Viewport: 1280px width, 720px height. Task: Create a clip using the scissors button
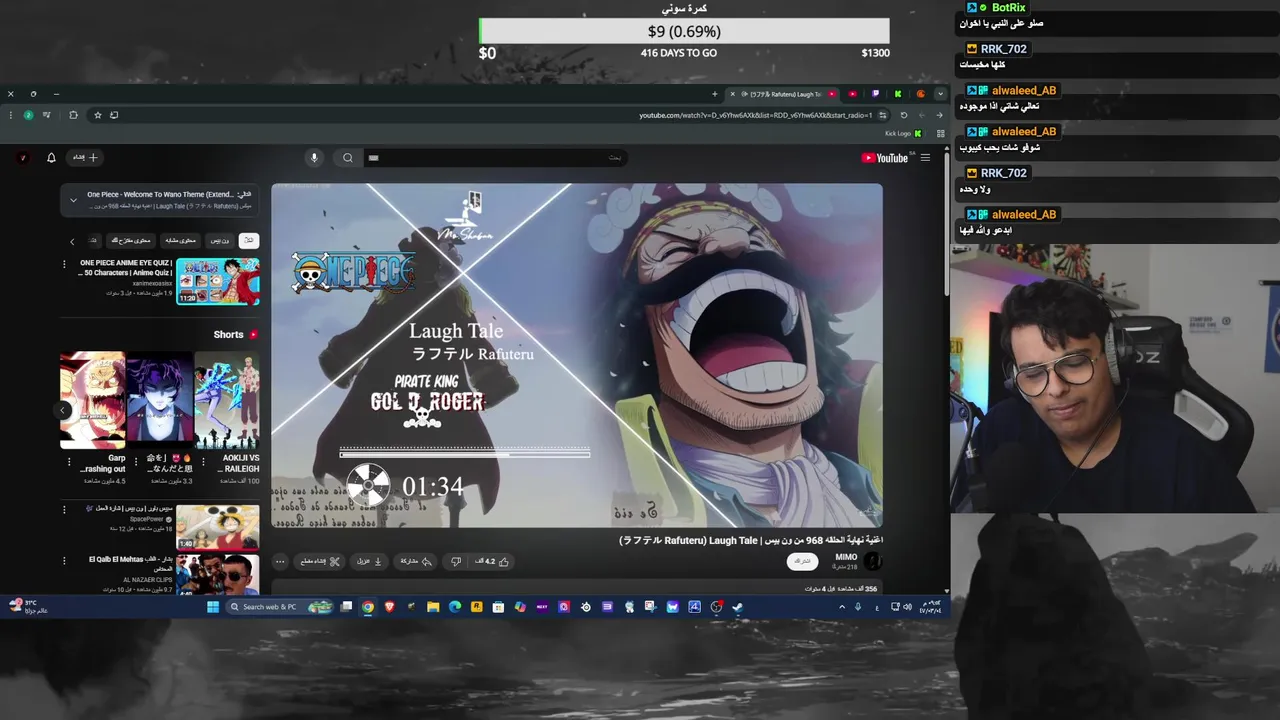pos(321,562)
